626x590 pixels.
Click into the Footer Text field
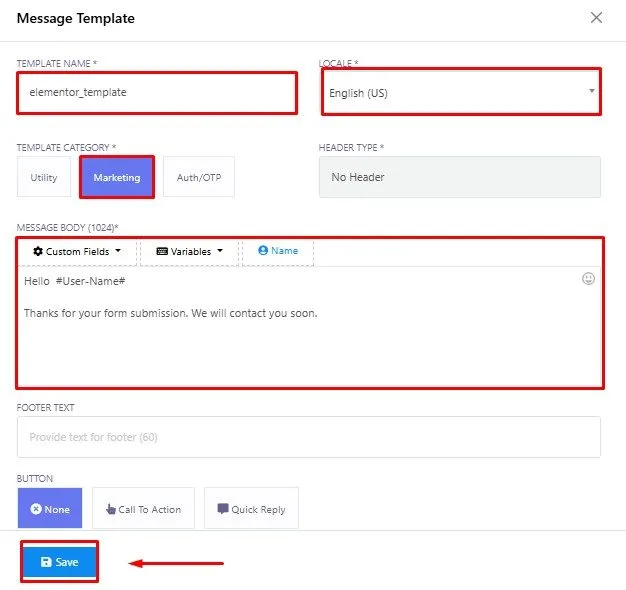click(309, 437)
